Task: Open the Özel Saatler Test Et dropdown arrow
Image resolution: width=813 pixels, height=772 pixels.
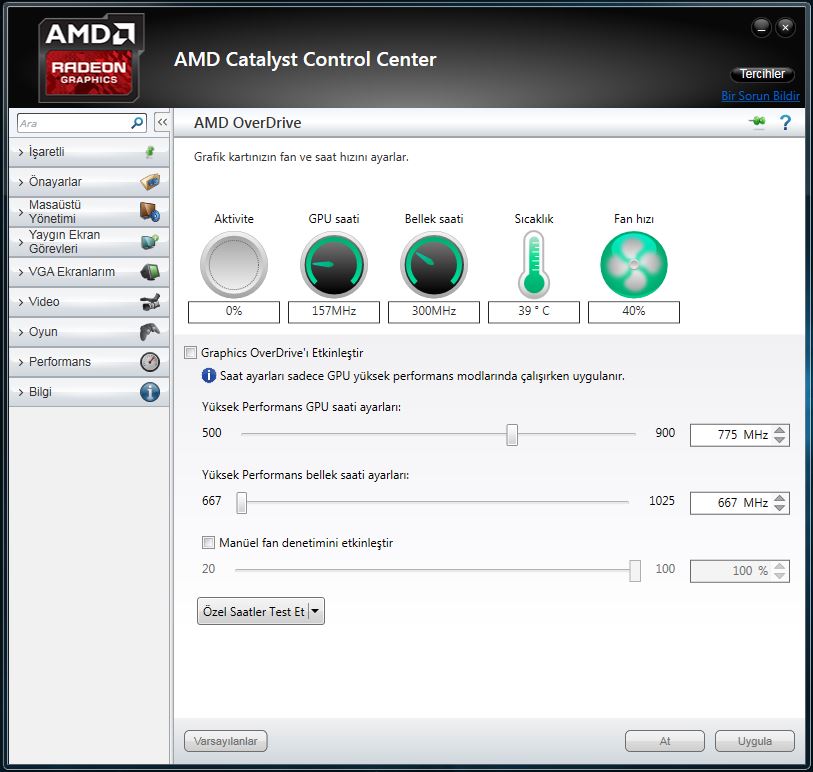Action: coord(315,611)
